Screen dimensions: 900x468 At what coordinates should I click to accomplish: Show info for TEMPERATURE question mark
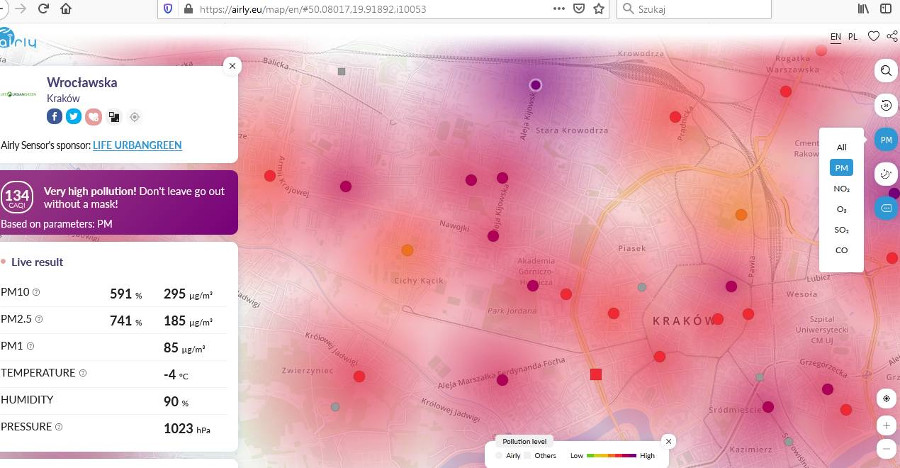pyautogui.click(x=83, y=373)
